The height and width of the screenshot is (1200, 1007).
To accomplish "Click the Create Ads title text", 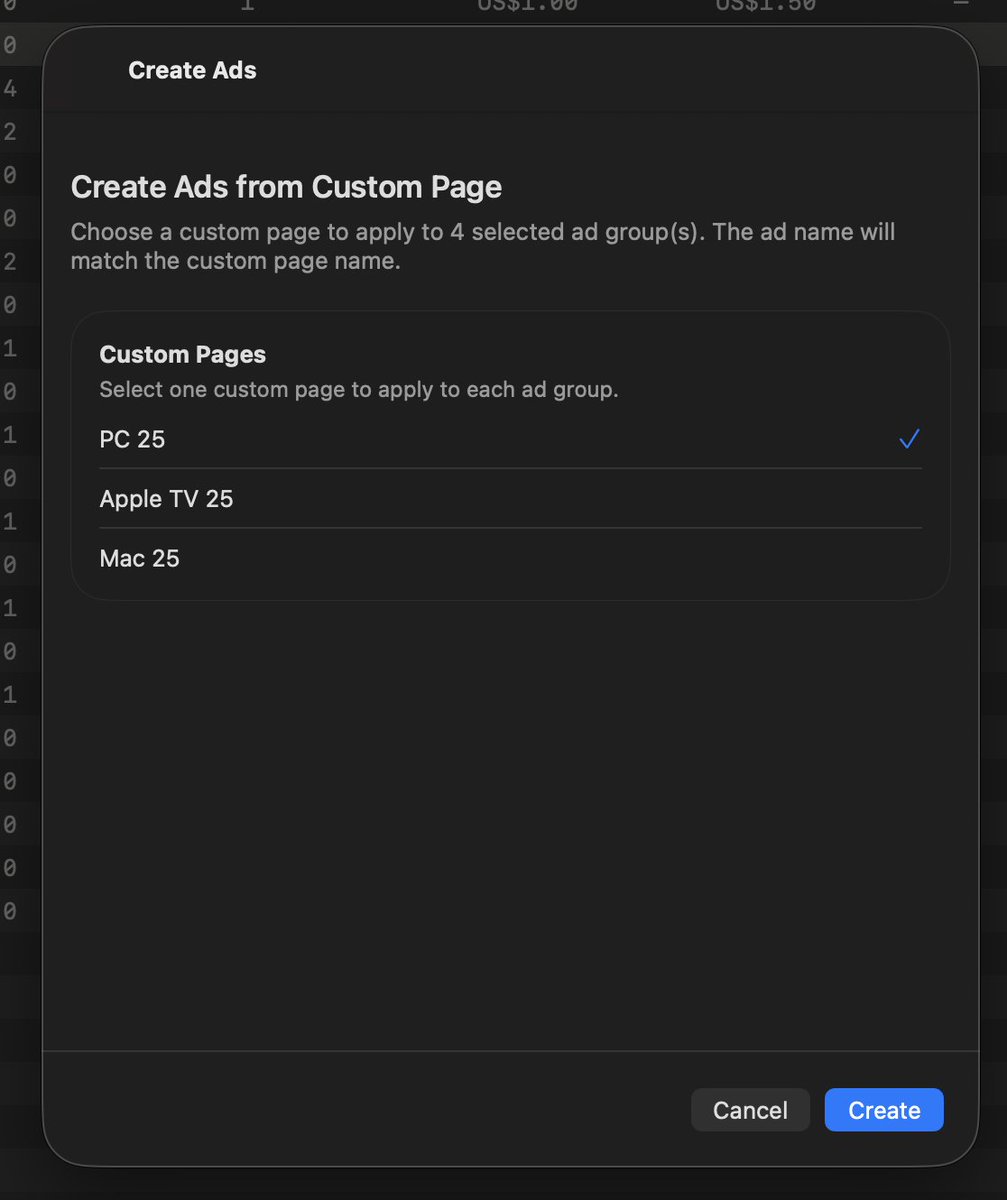I will coord(192,70).
